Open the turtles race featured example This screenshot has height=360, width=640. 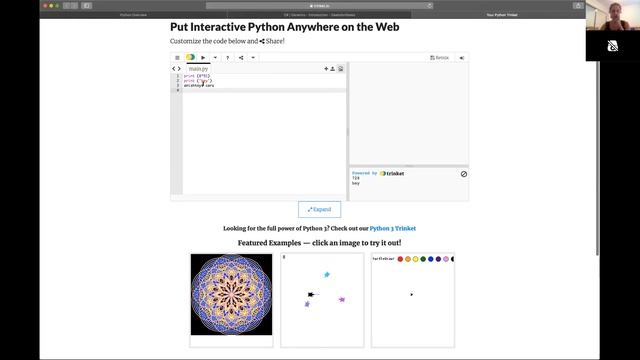click(322, 300)
